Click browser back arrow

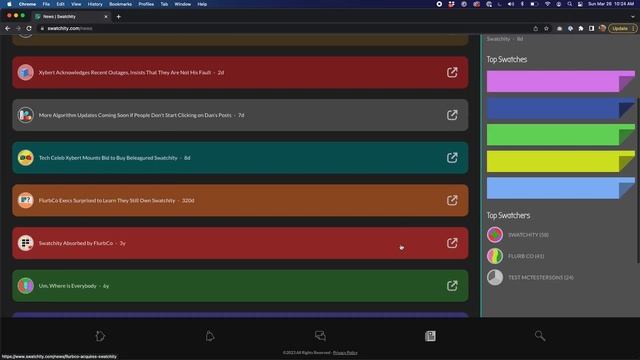pyautogui.click(x=7, y=28)
